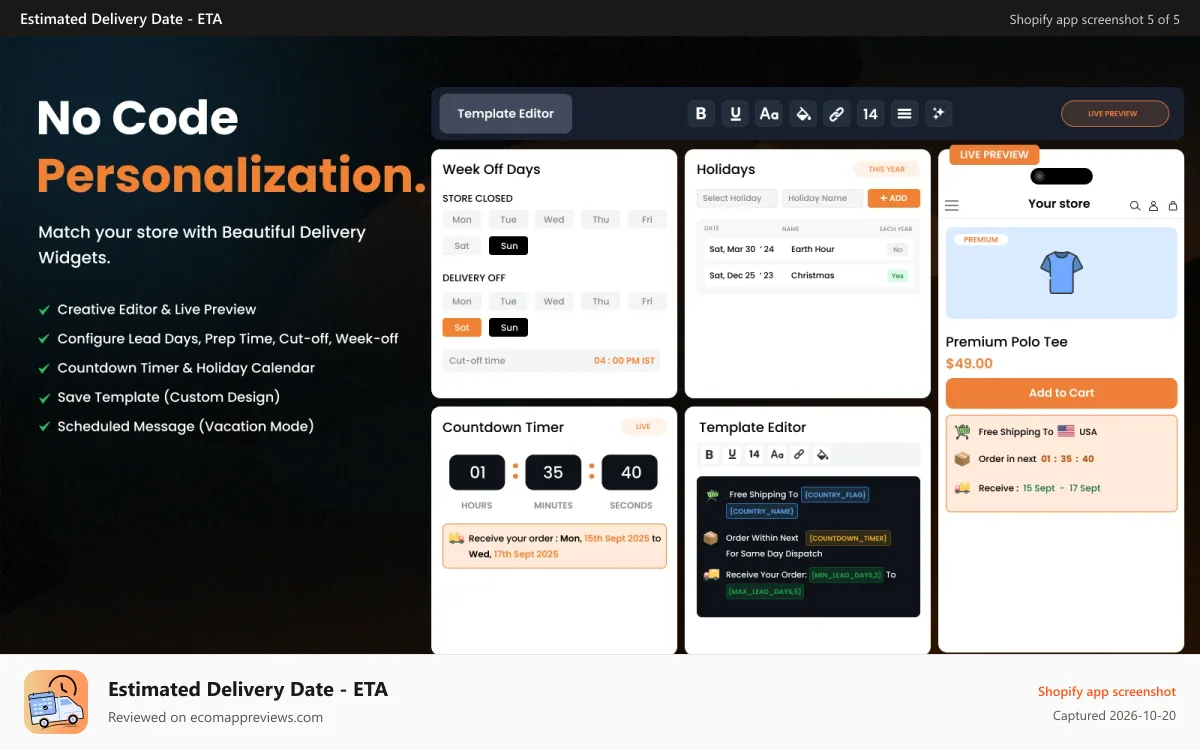
Task: Click search magnifier in store preview
Action: tap(1135, 206)
